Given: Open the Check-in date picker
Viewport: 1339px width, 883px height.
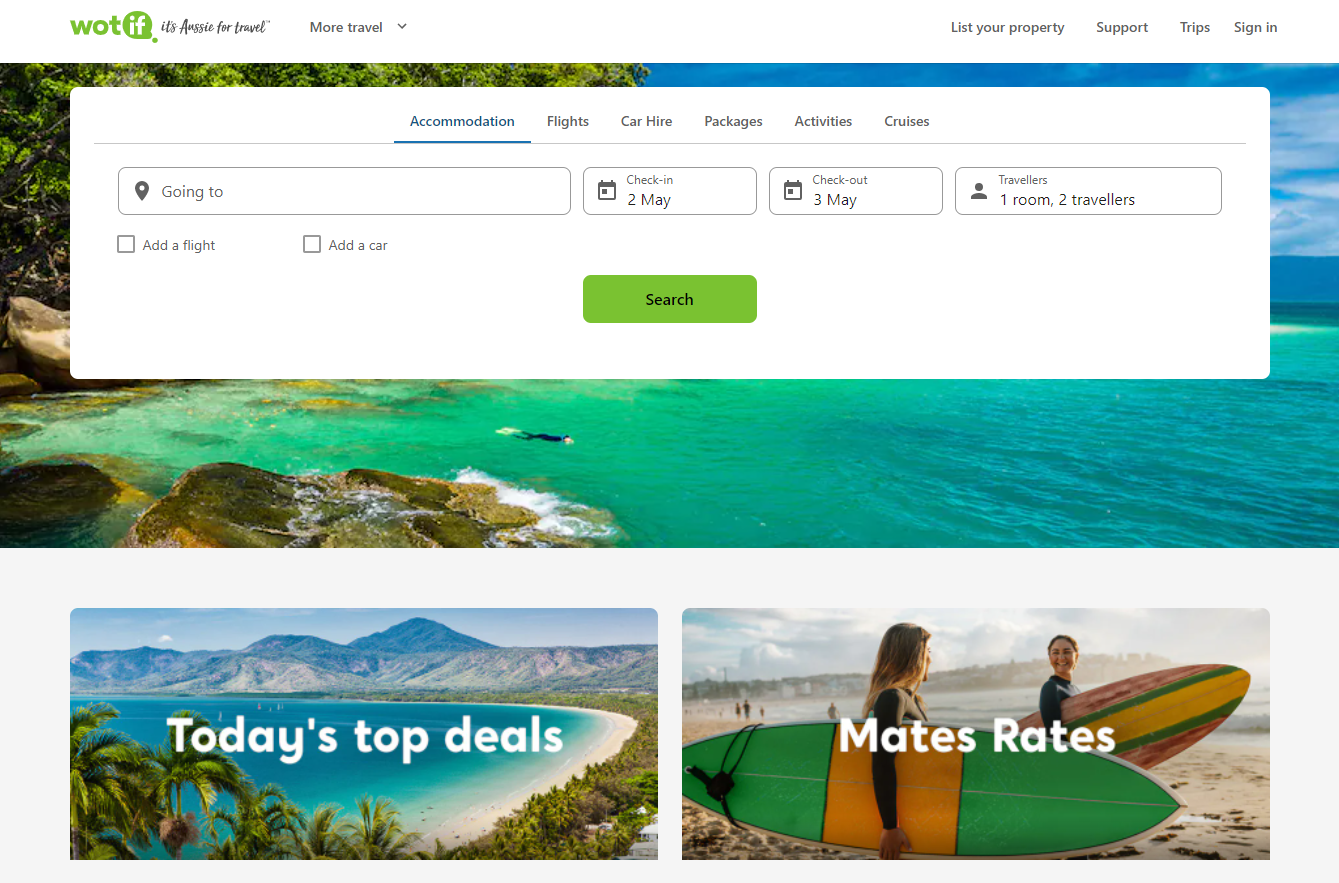Looking at the screenshot, I should [x=670, y=191].
